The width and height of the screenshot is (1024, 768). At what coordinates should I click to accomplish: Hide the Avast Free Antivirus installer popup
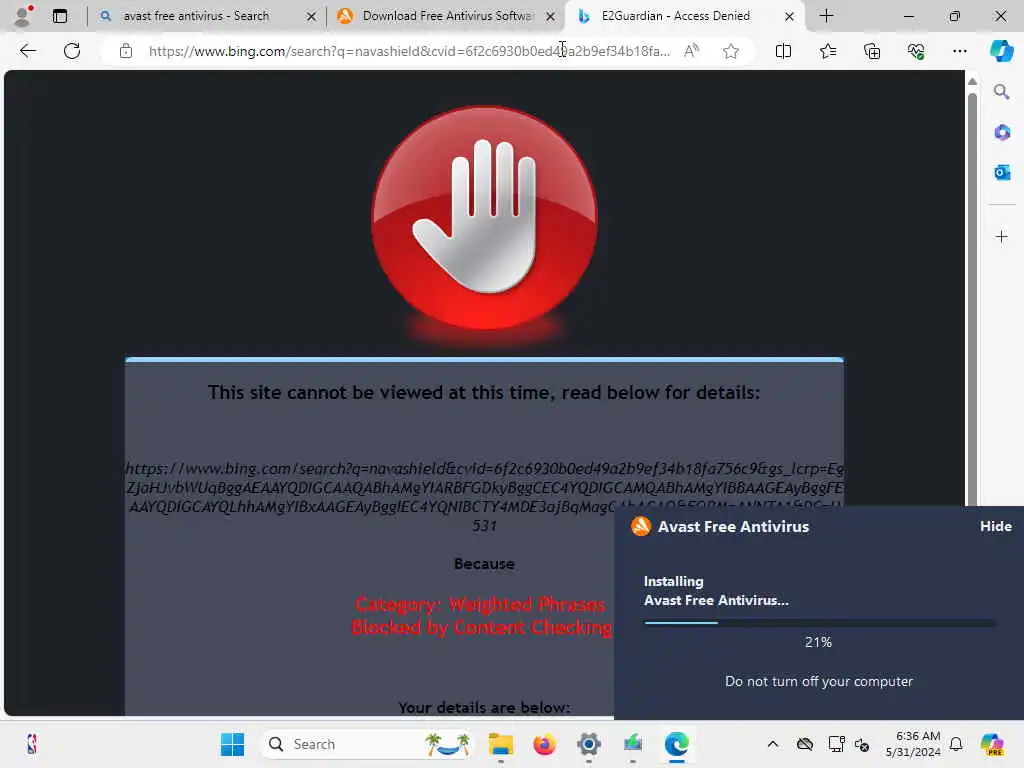[x=995, y=526]
